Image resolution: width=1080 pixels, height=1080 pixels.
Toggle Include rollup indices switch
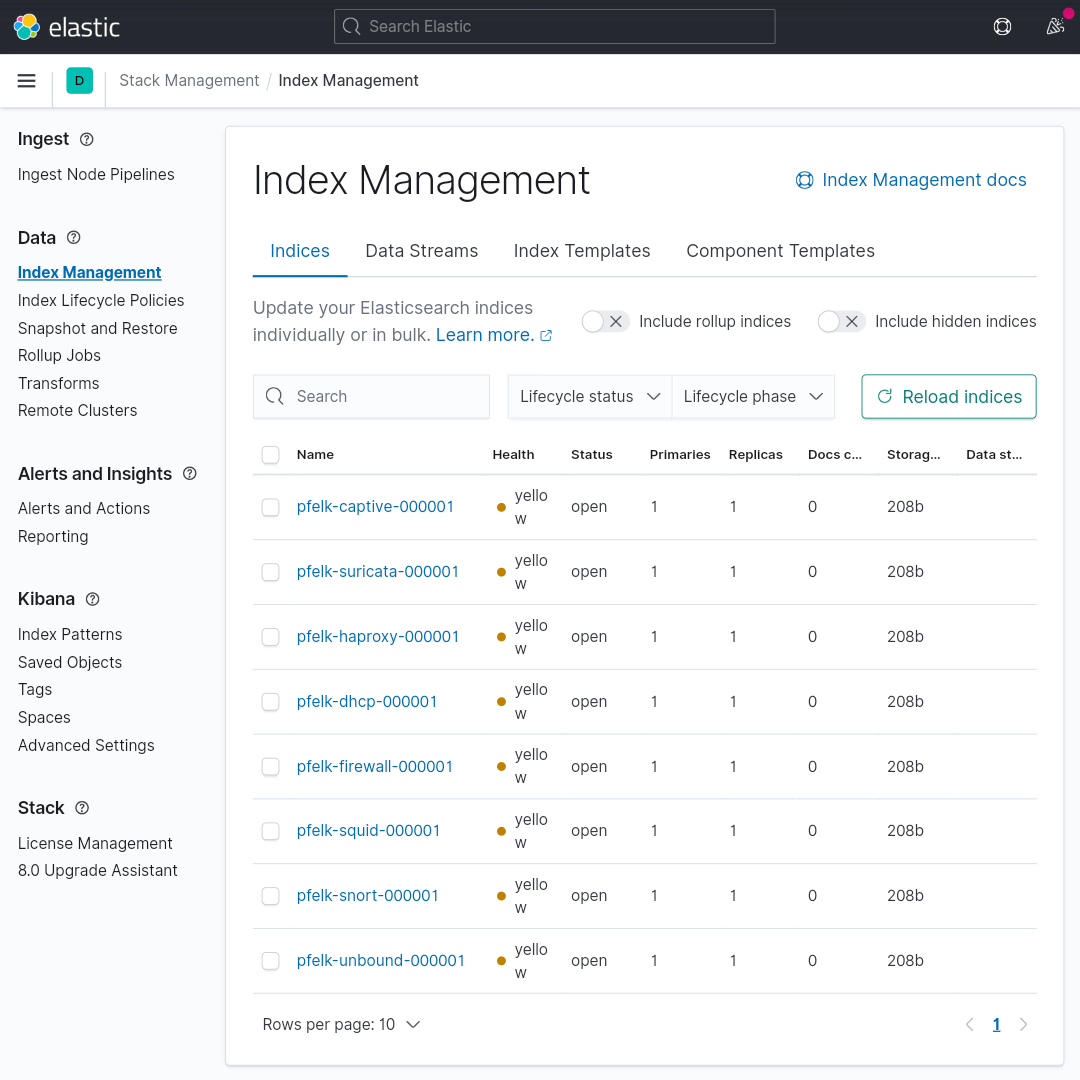click(x=605, y=322)
